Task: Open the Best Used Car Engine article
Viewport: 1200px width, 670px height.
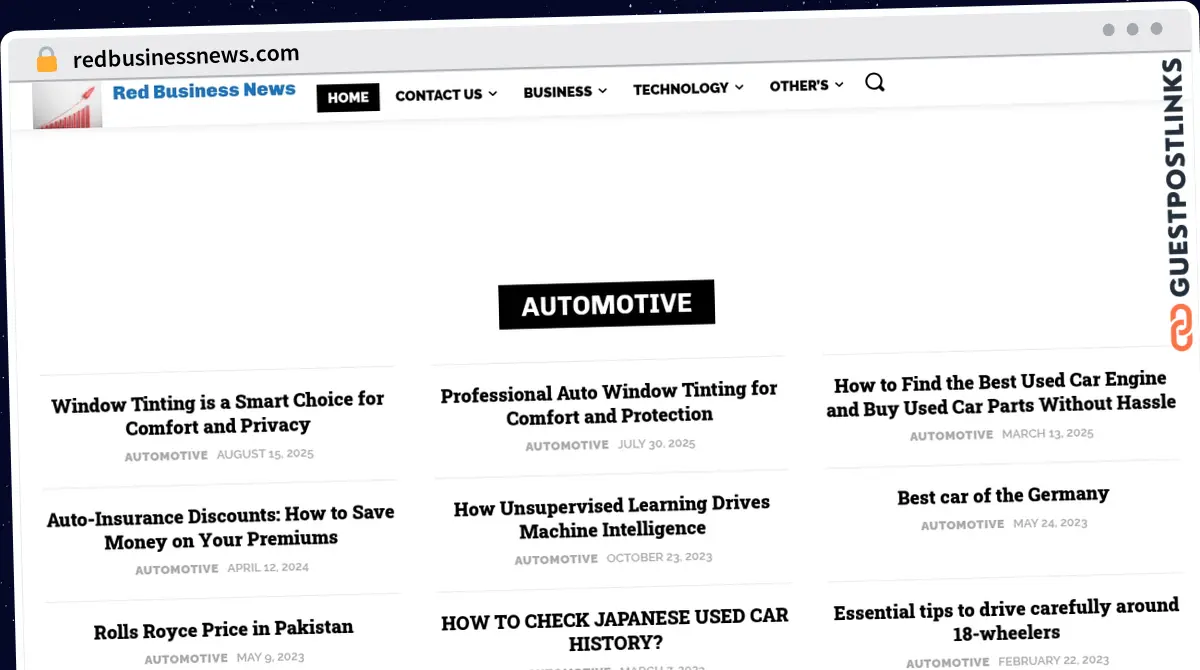Action: [x=1000, y=393]
